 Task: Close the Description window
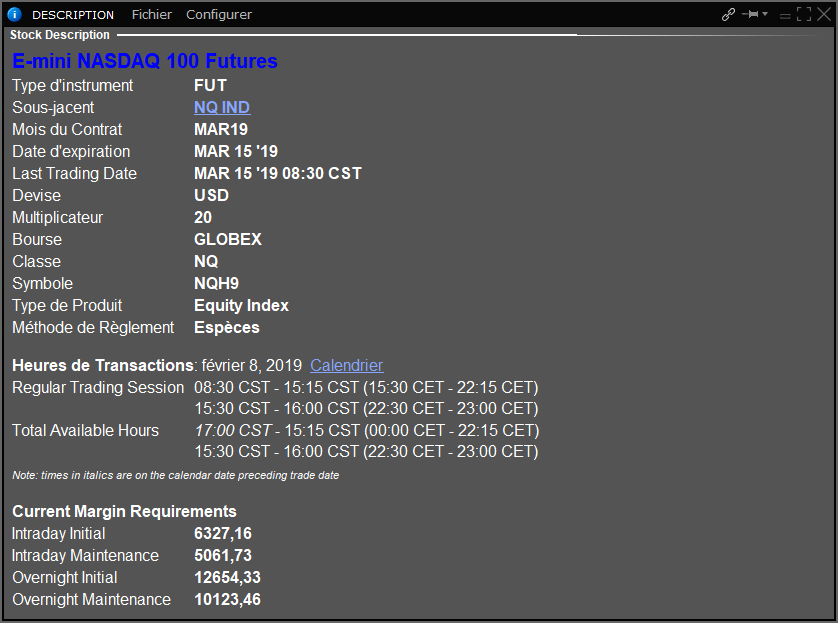824,14
